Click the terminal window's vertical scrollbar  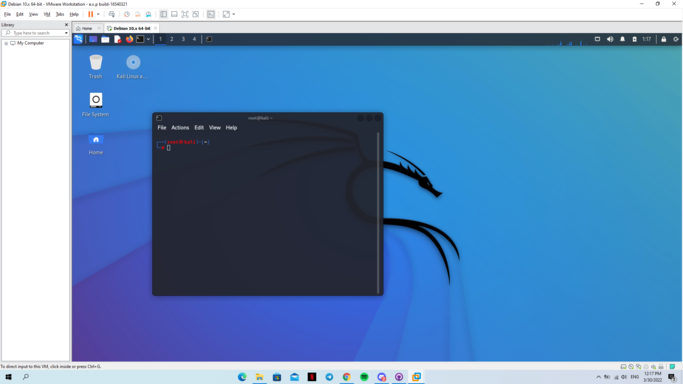point(378,212)
